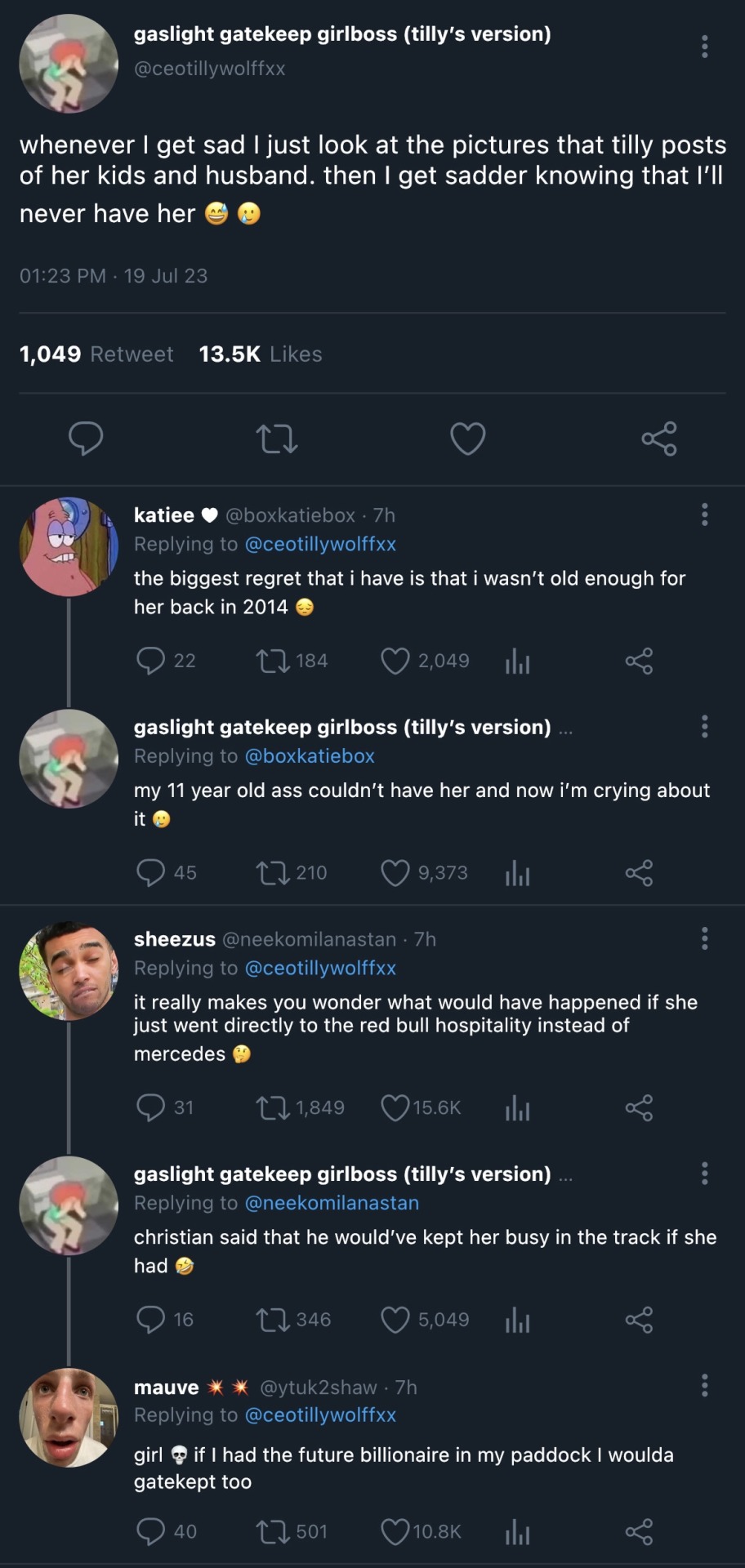
Task: Like the main tweet by ceotillywolffxx
Action: coord(468,439)
